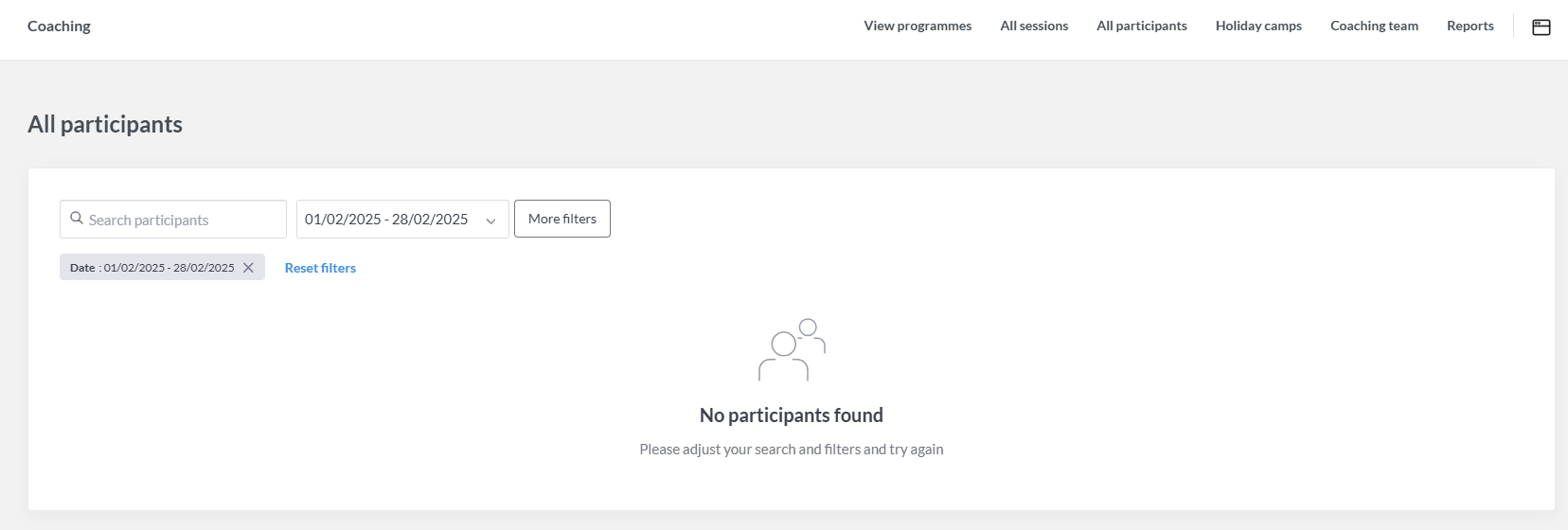This screenshot has height=530, width=1568.
Task: Remove the Date filter chip with X
Action: (x=248, y=268)
